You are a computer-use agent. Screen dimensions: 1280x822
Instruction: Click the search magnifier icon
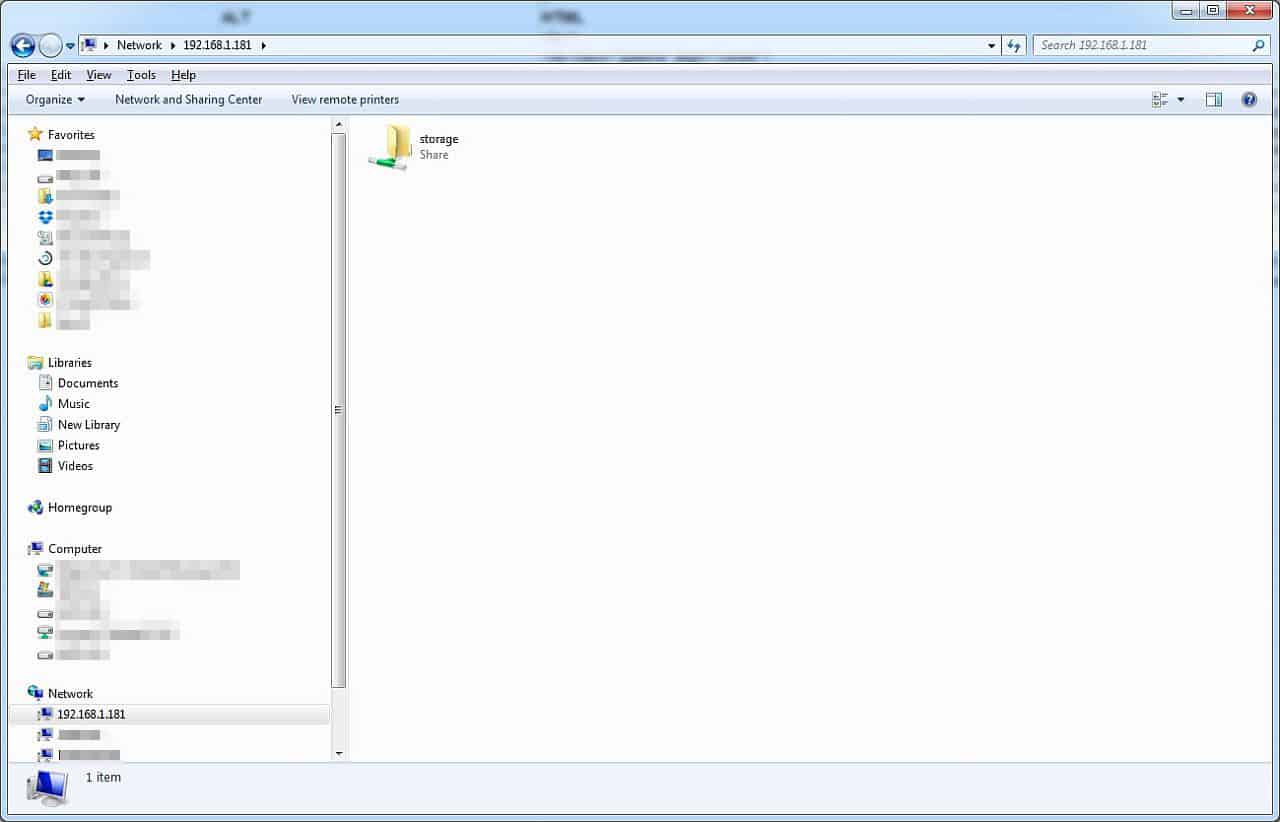[x=1258, y=45]
